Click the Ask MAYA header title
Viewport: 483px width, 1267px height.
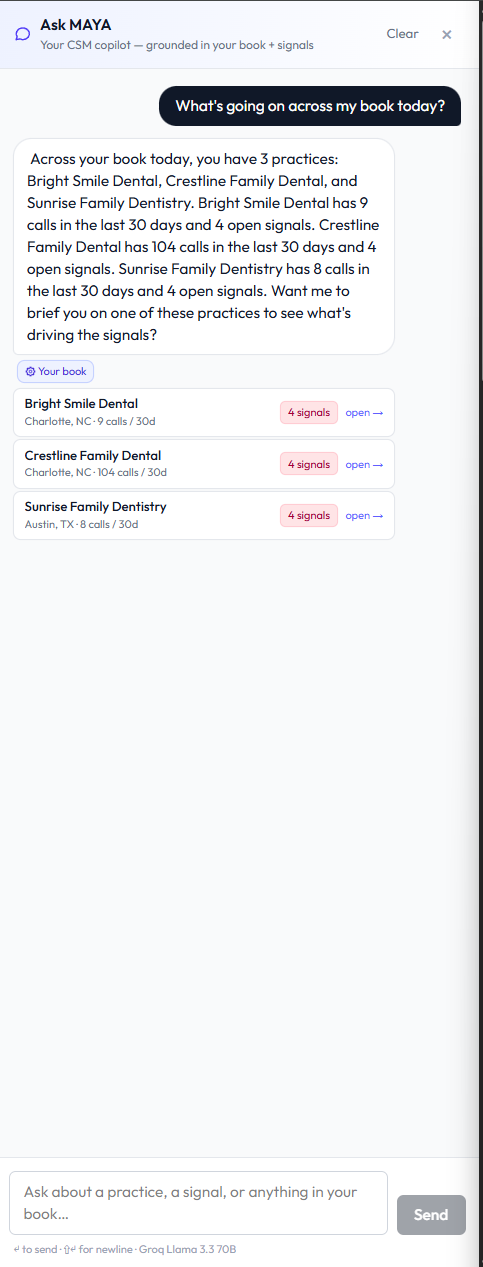[x=76, y=24]
